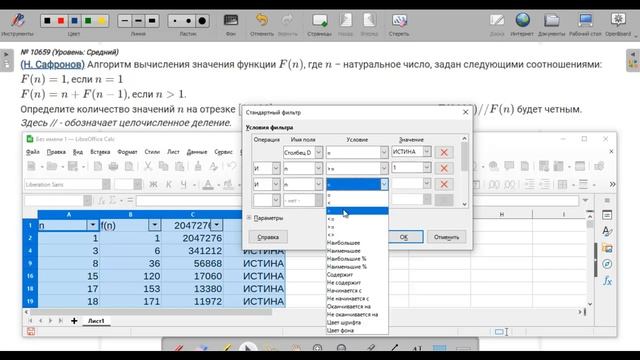Image resolution: width=640 pixels, height=360 pixels.
Task: Switch to the Интернет globe mode
Action: pyautogui.click(x=522, y=20)
